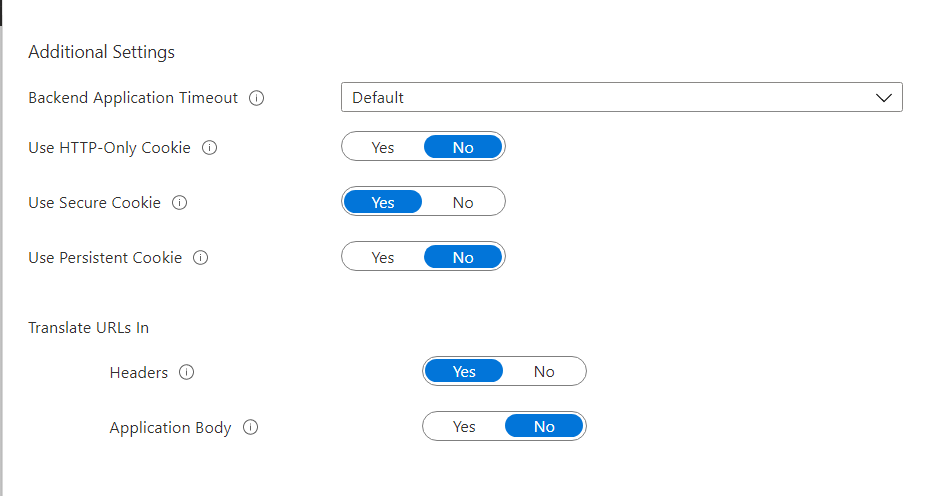Click info icon next to Use Secure Cookie
This screenshot has width=932, height=496.
(180, 203)
